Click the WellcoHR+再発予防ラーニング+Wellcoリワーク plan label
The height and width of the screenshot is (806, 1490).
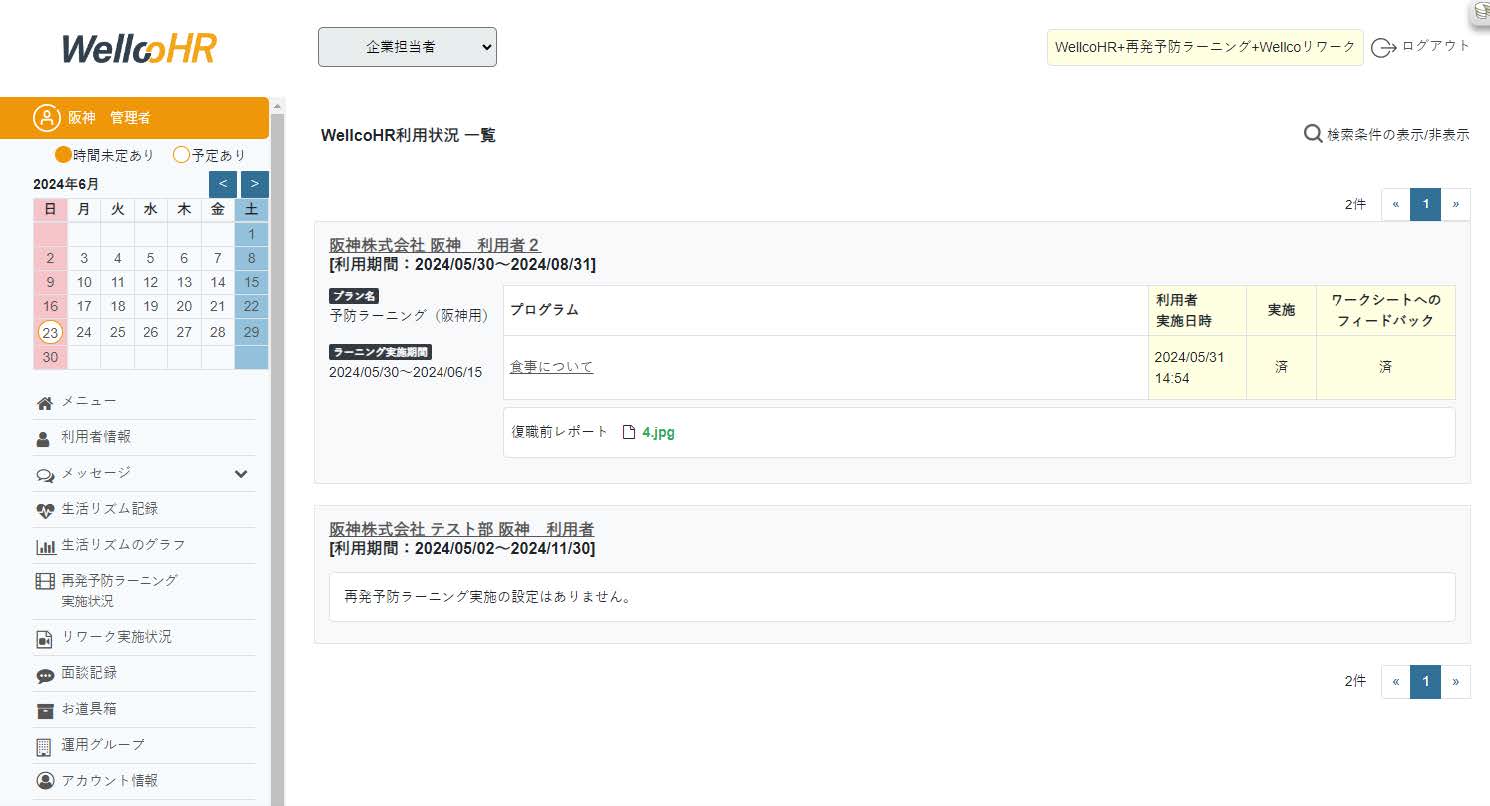1205,47
